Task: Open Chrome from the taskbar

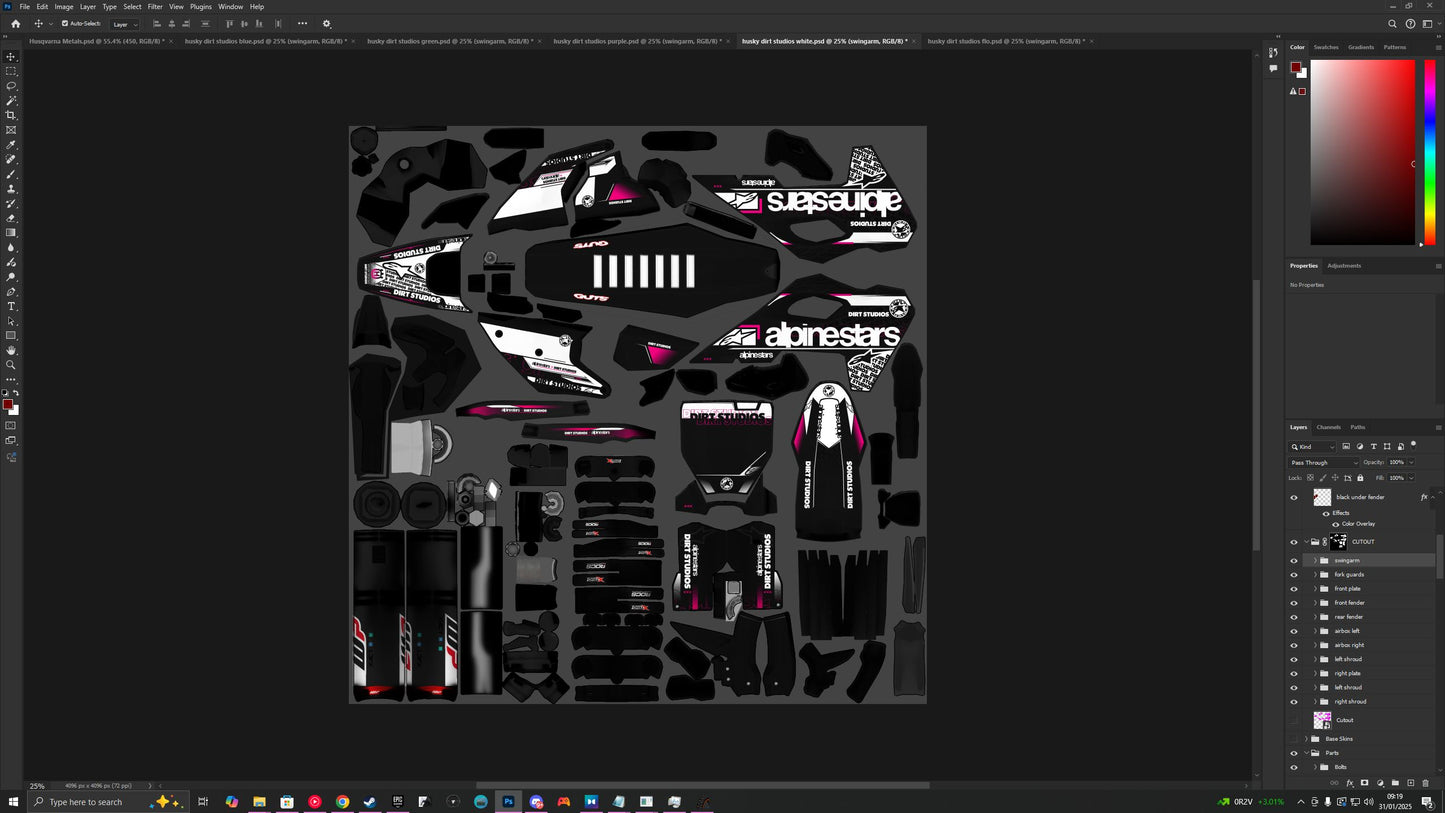Action: (342, 802)
